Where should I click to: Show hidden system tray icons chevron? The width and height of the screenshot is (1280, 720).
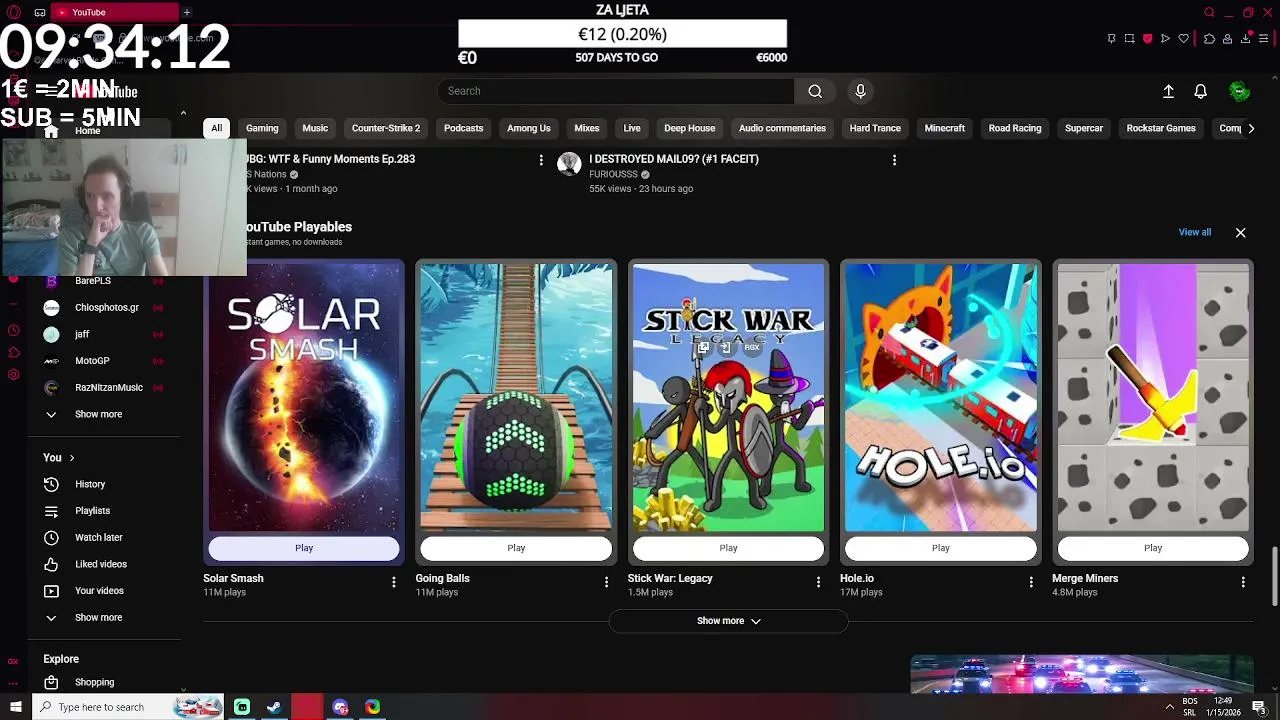pos(1169,707)
